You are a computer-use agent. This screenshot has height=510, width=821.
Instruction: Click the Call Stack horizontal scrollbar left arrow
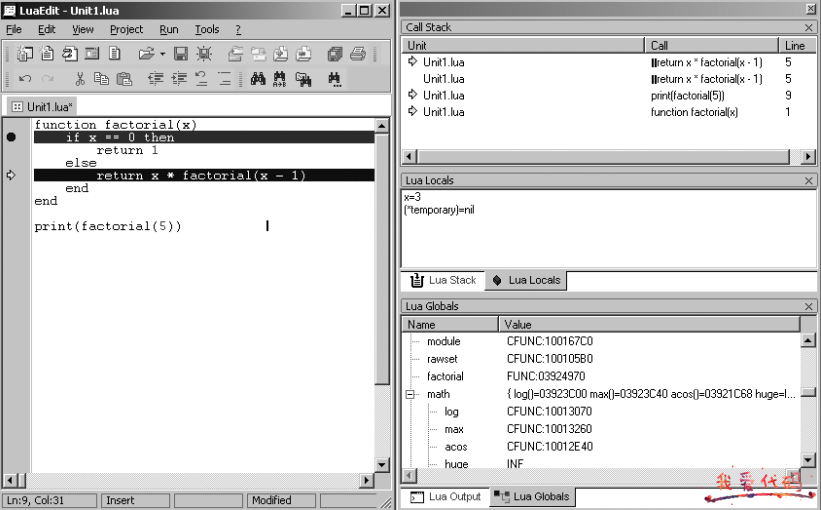click(410, 157)
